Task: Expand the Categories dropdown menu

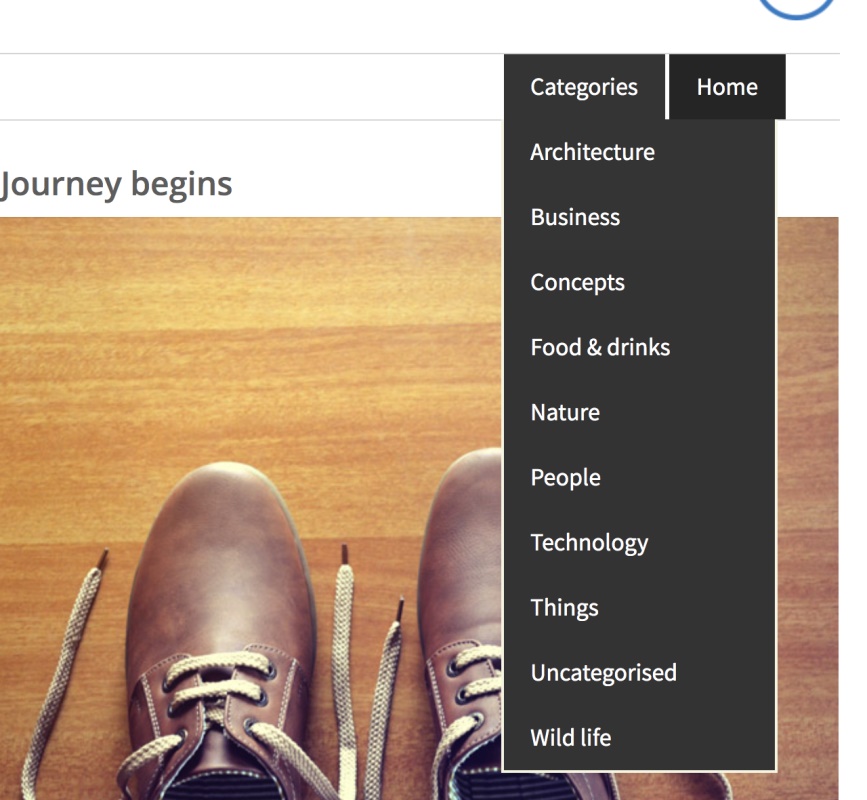Action: point(584,87)
